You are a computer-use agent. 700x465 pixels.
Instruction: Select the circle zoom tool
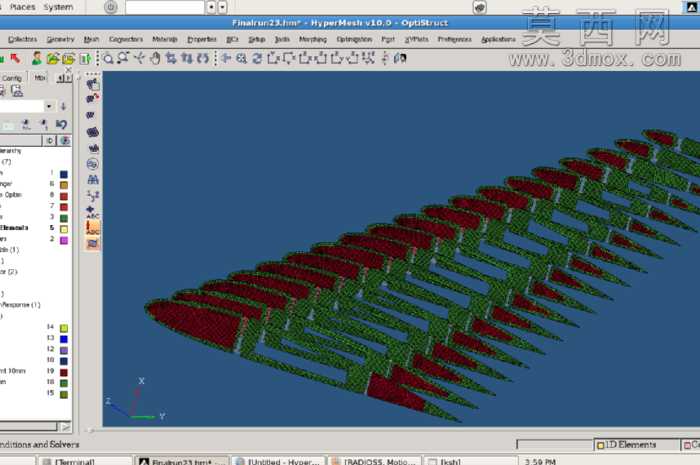point(124,58)
